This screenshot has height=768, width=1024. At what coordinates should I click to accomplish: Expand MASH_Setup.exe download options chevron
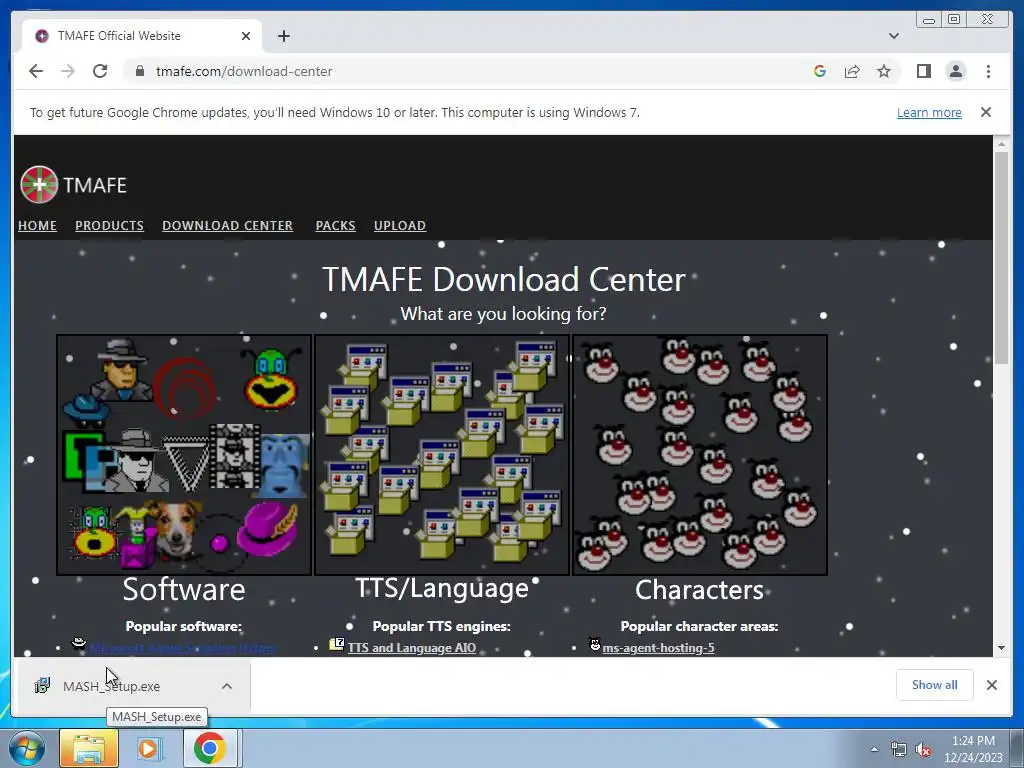pyautogui.click(x=227, y=686)
